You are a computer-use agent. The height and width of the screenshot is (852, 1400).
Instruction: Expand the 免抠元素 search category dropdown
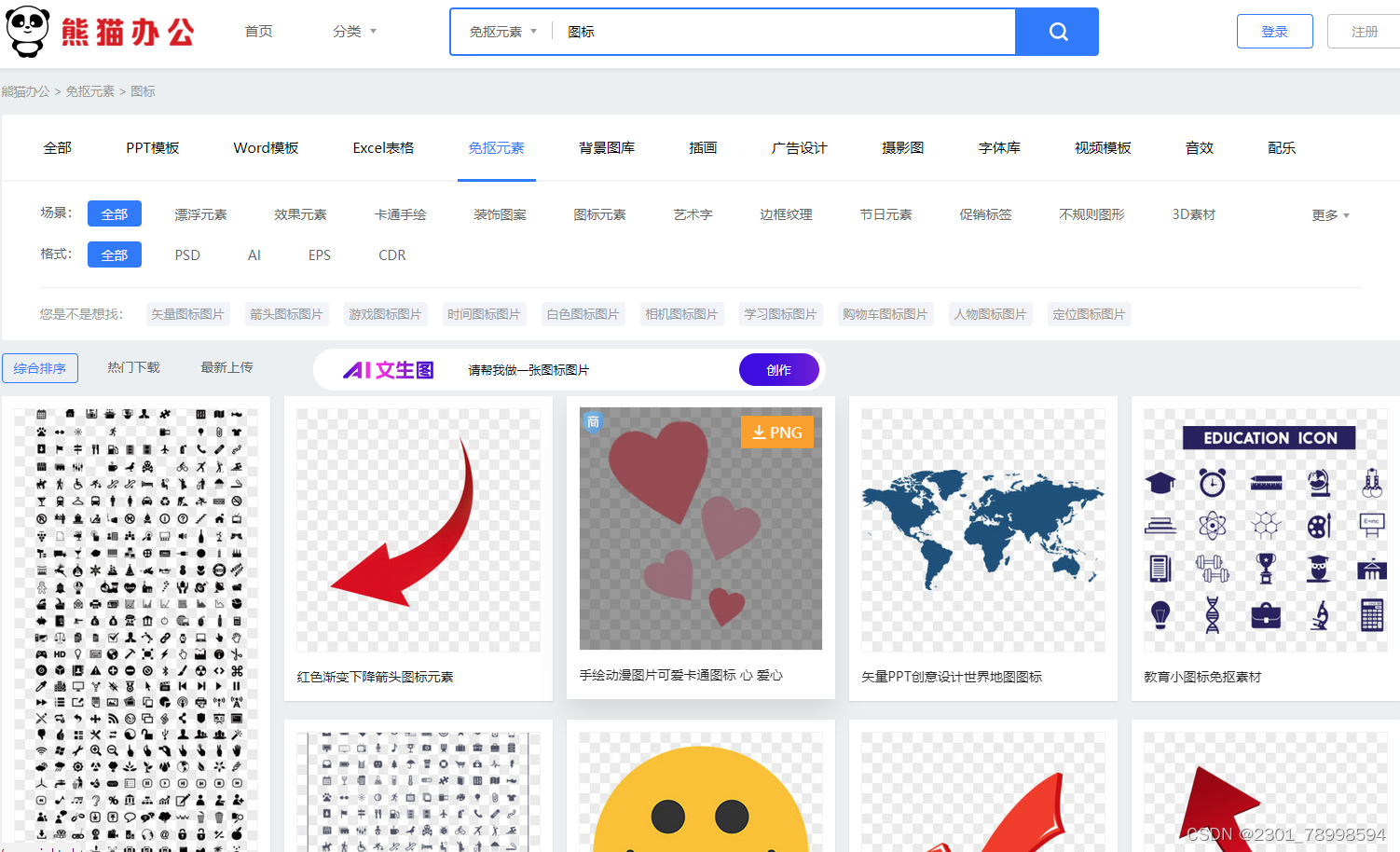pyautogui.click(x=503, y=32)
